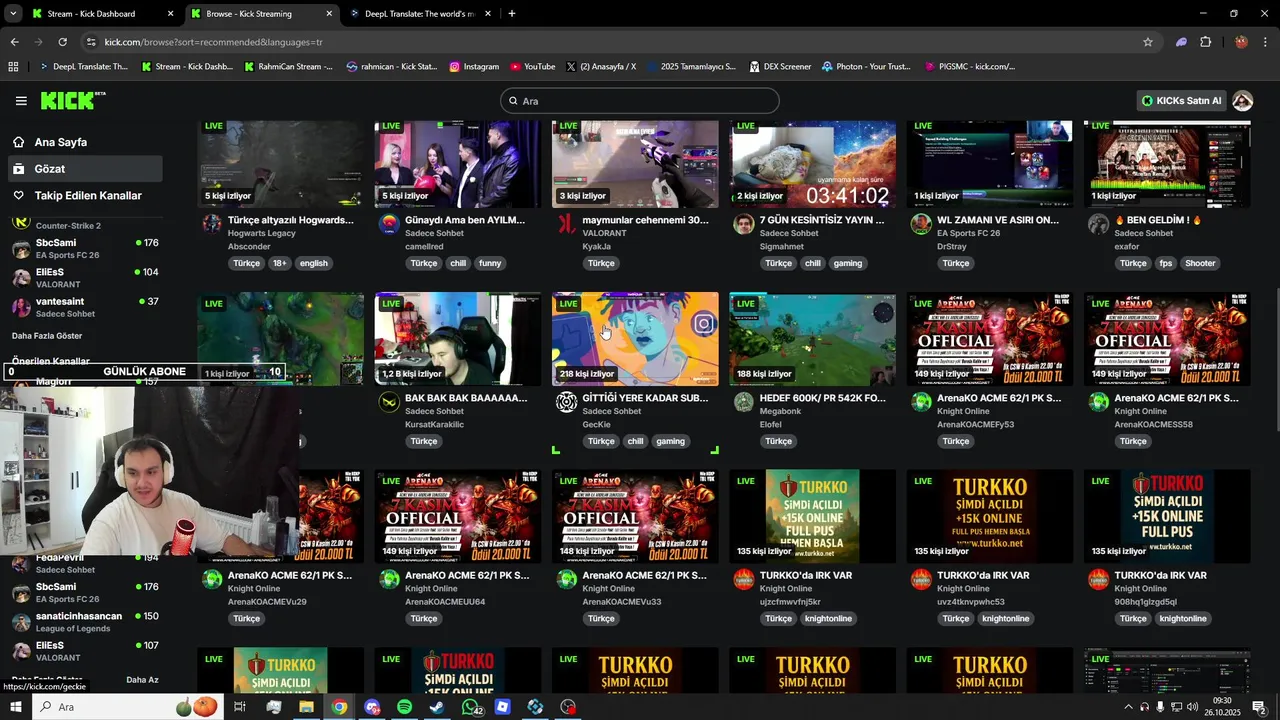Go back in browser history
Viewport: 1280px width, 720px height.
tap(14, 42)
